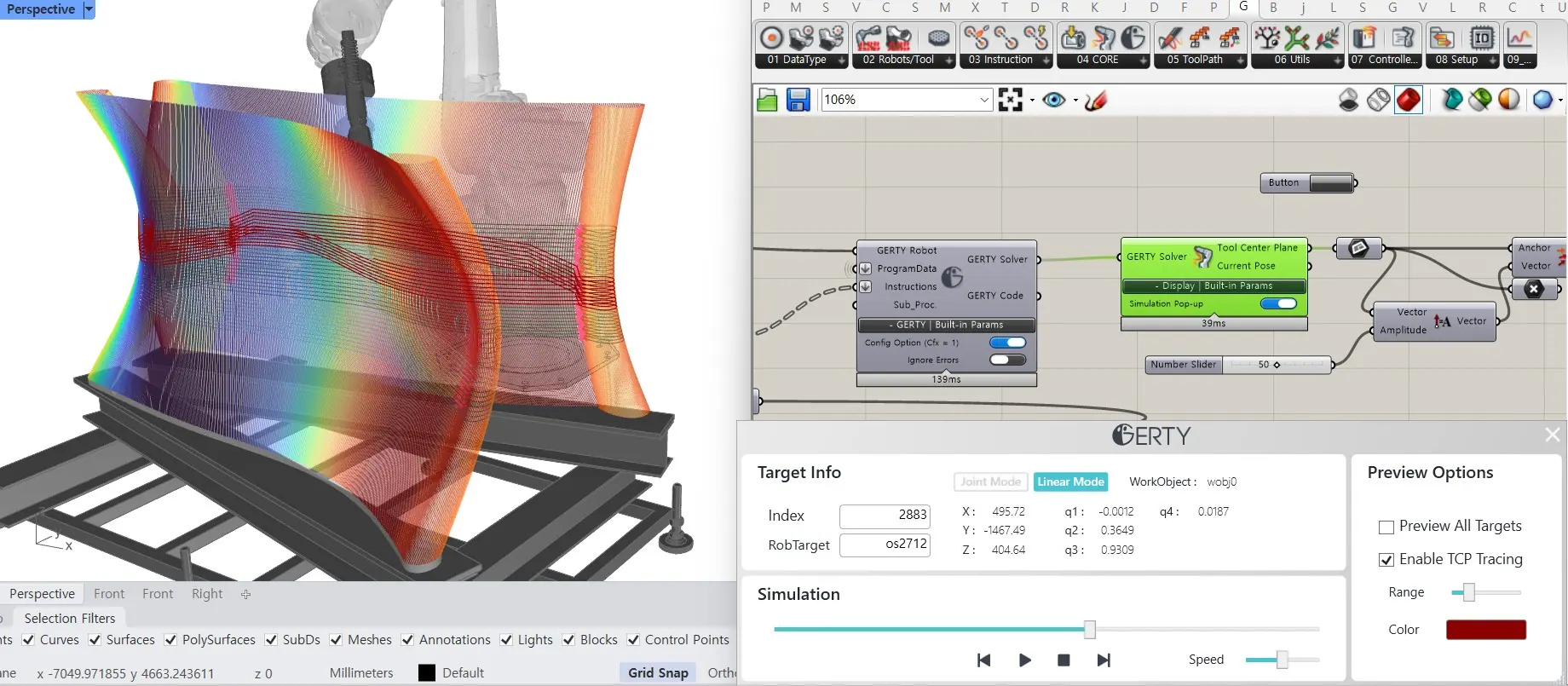Open the Perspective viewport title dropdown arrow
Screen dimensions: 1568x686
pyautogui.click(x=89, y=9)
